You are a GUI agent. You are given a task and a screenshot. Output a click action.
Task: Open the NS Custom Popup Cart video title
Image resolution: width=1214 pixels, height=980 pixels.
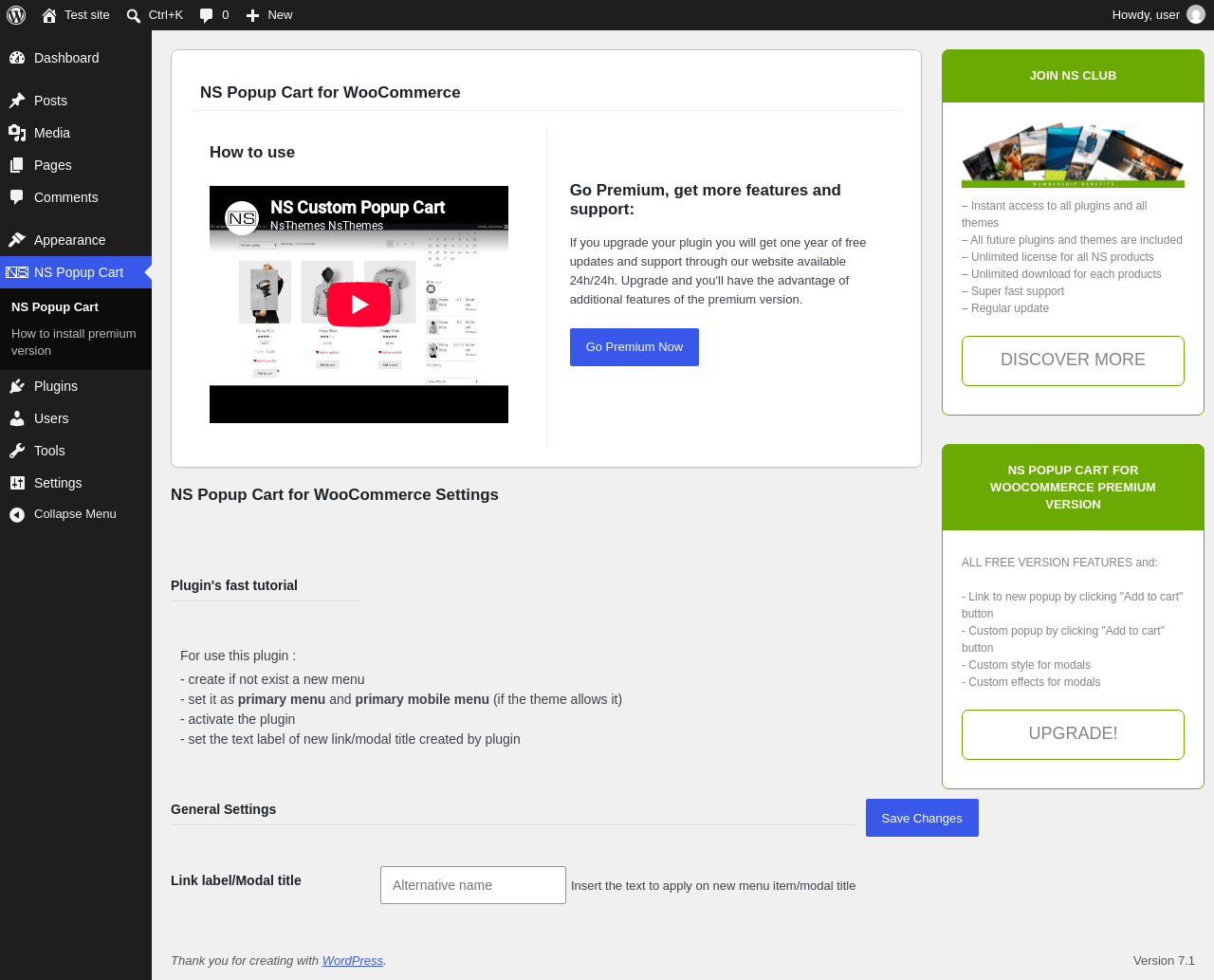tap(358, 207)
